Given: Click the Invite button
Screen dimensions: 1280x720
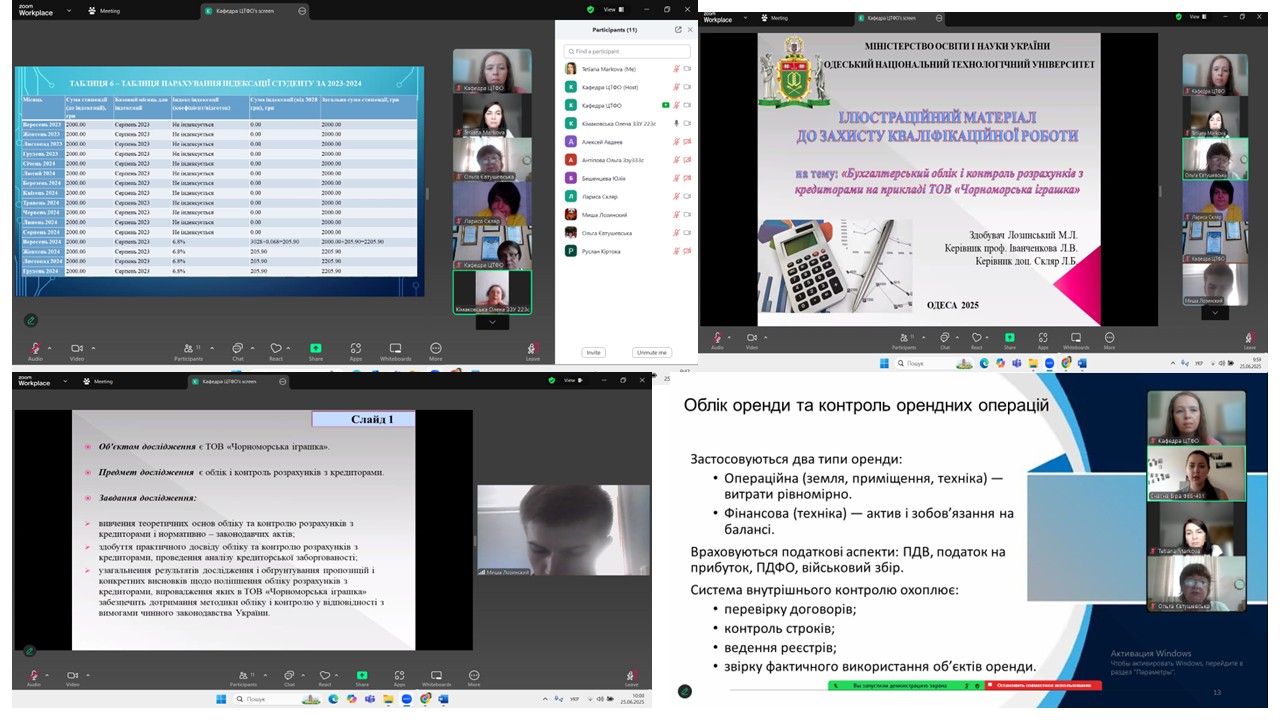Looking at the screenshot, I should (594, 352).
